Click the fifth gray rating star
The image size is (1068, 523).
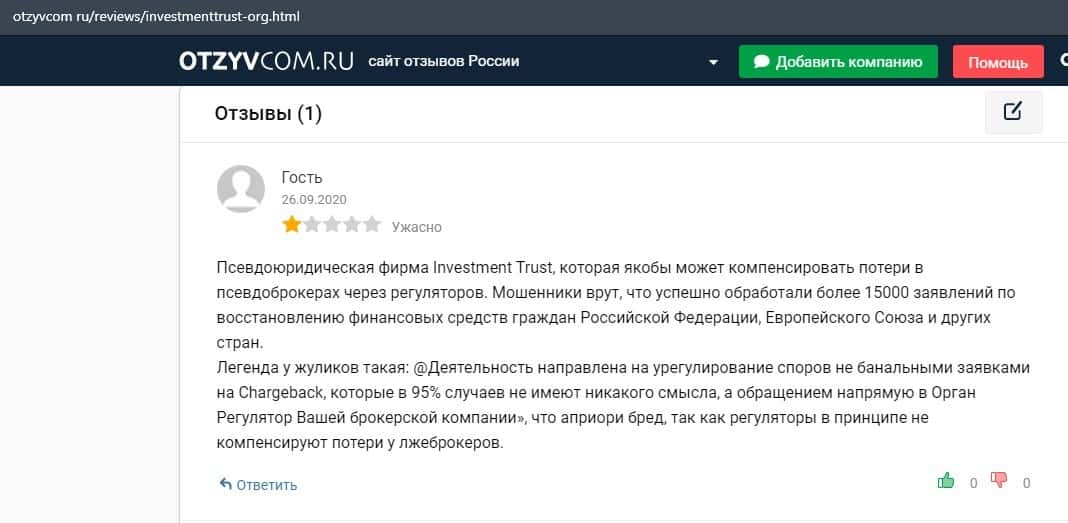pyautogui.click(x=372, y=225)
